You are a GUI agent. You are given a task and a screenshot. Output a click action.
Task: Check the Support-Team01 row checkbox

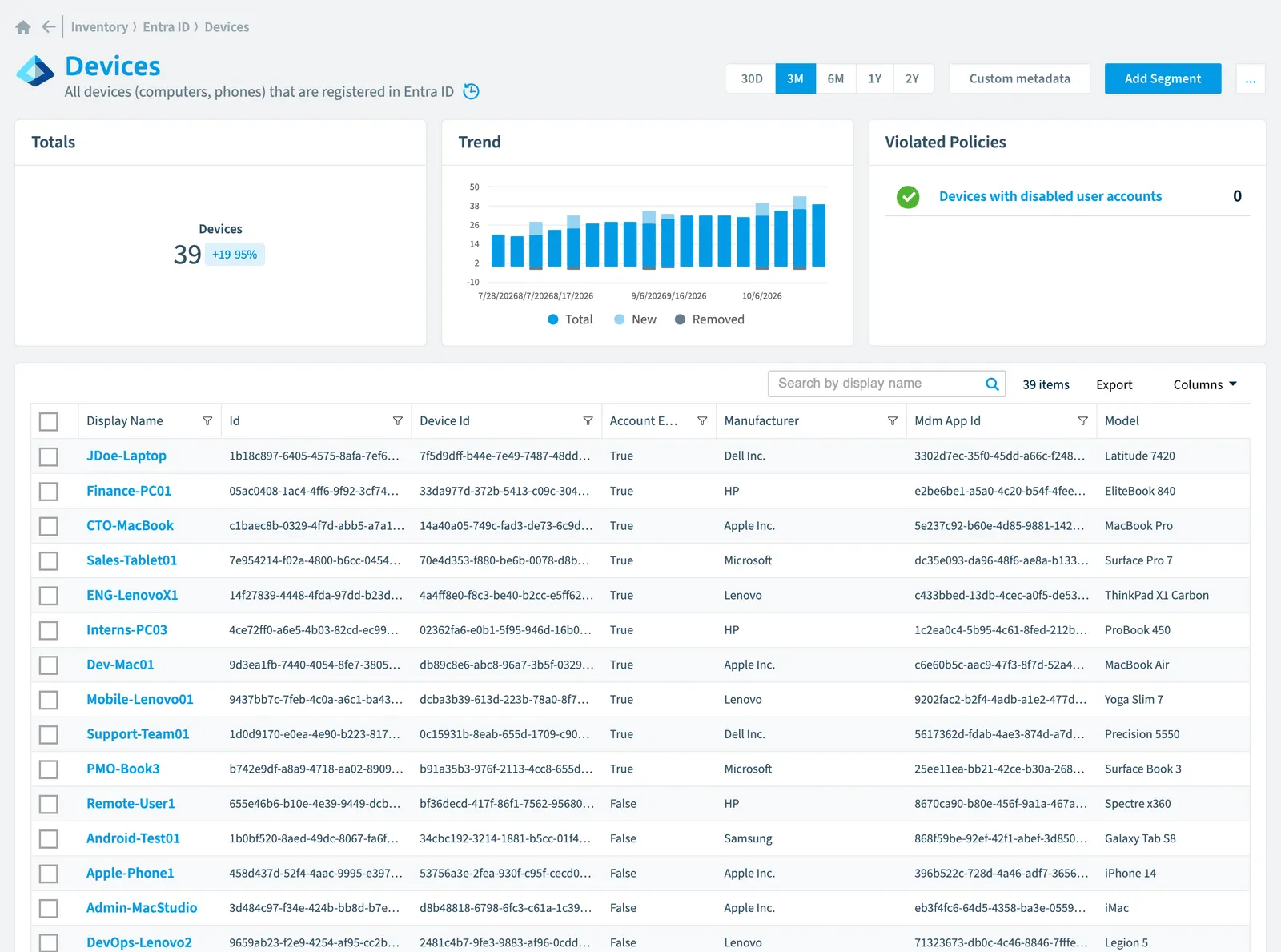[49, 734]
